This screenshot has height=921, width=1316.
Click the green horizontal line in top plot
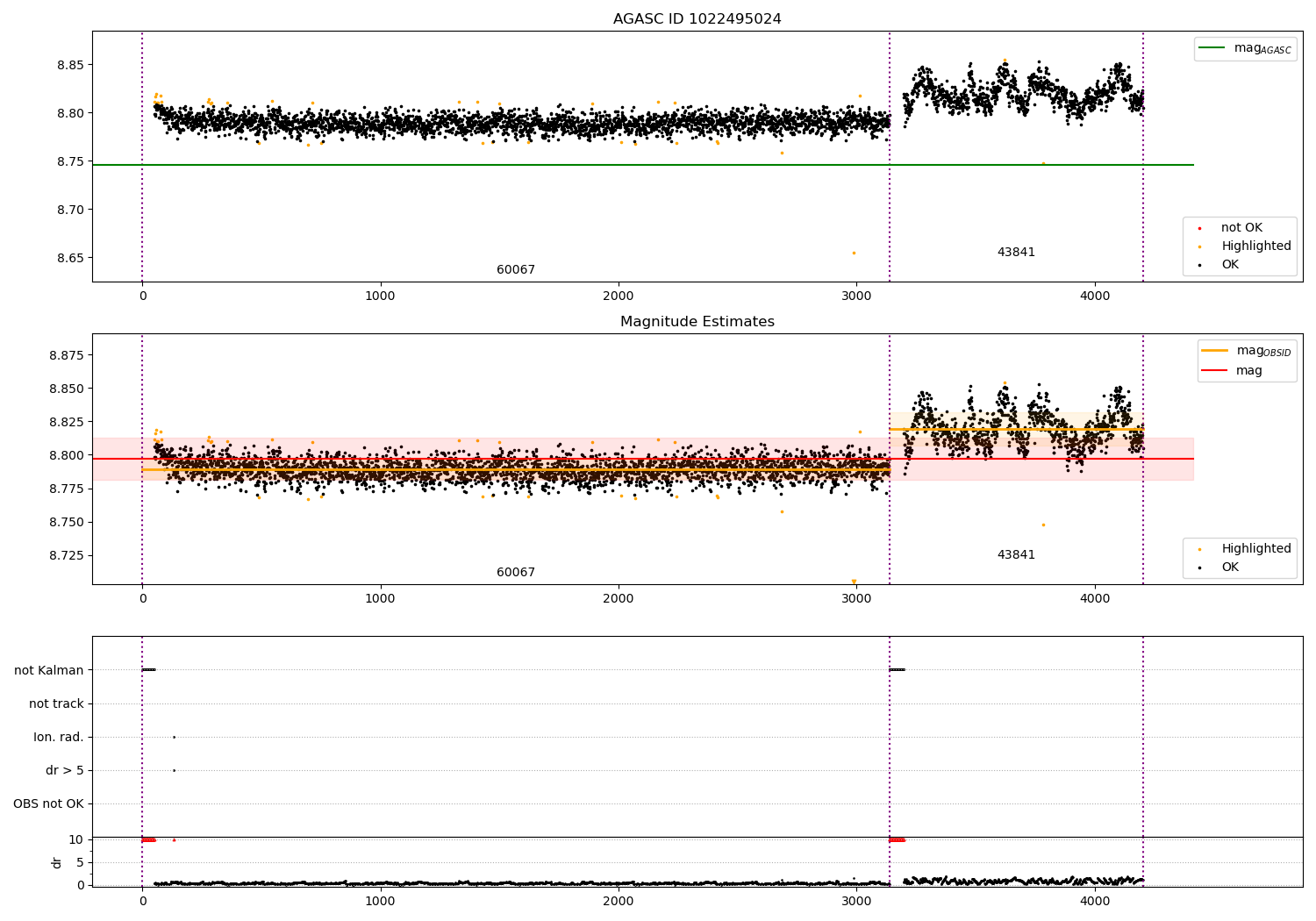(x=526, y=165)
